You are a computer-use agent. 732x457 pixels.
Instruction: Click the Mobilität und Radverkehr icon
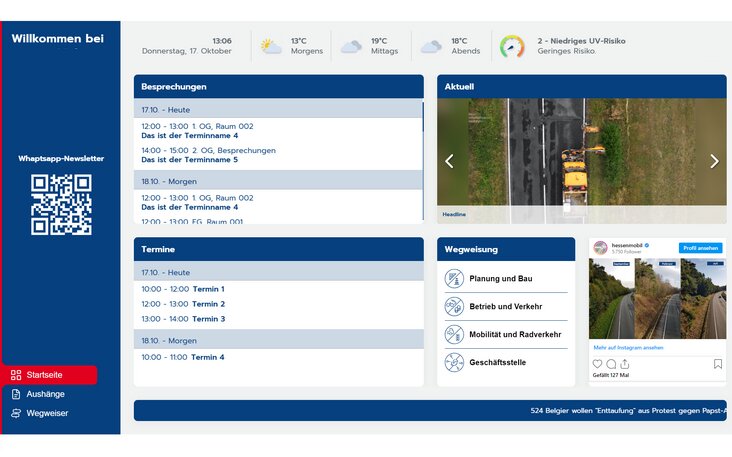[454, 335]
